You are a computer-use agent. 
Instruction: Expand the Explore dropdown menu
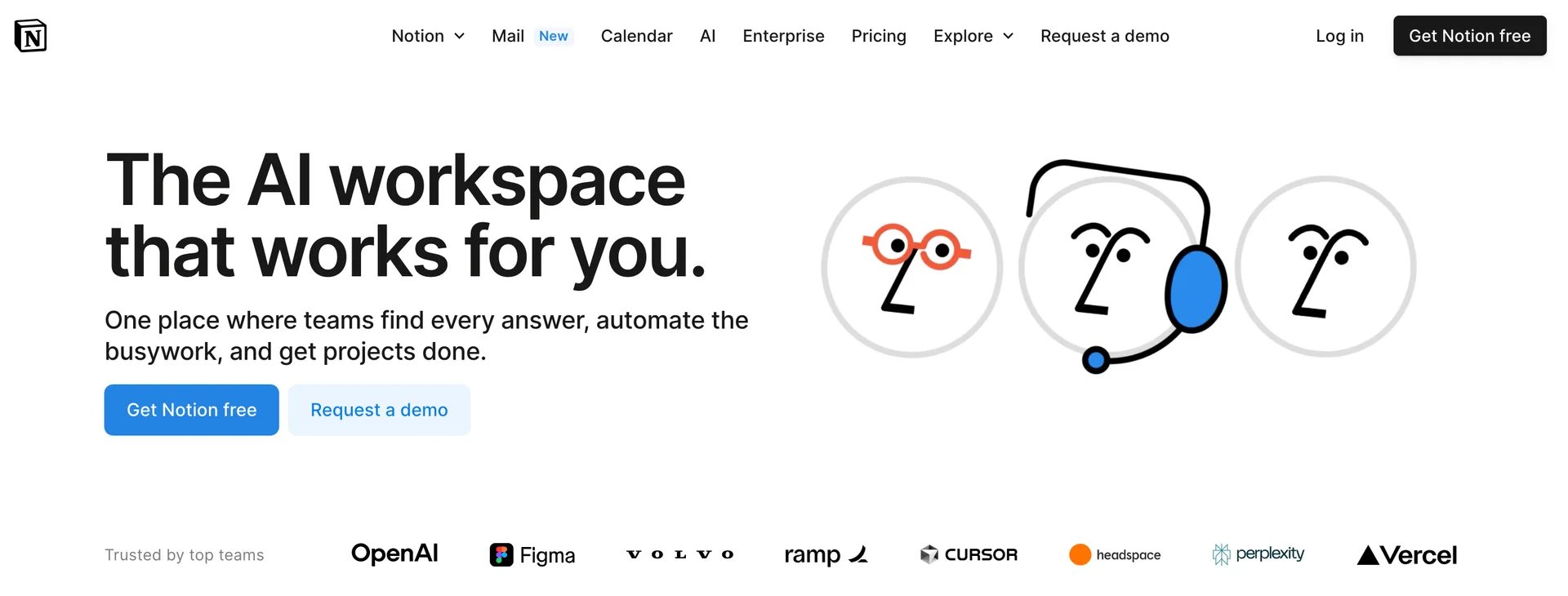973,36
